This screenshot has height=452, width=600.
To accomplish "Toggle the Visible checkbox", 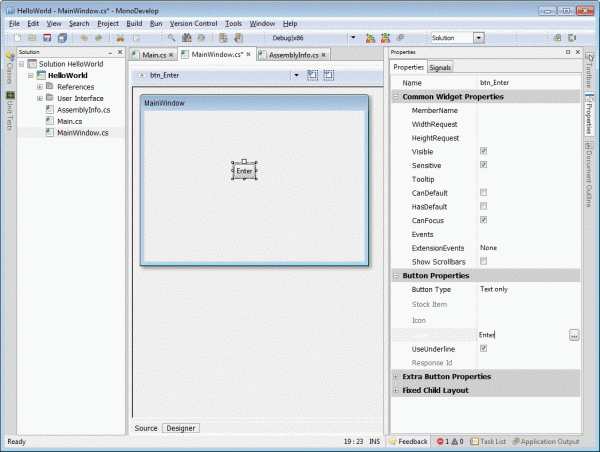I will pos(484,151).
